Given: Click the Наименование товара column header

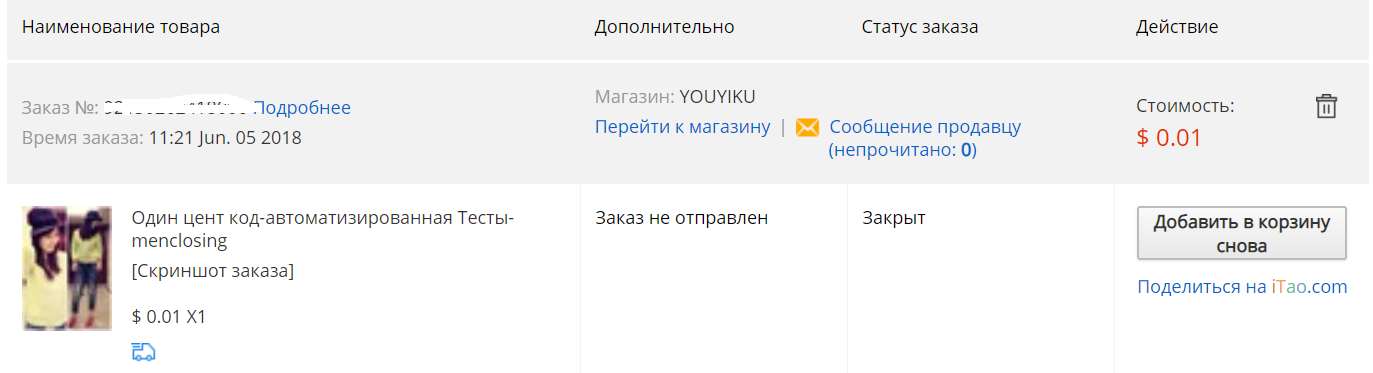Looking at the screenshot, I should (121, 27).
